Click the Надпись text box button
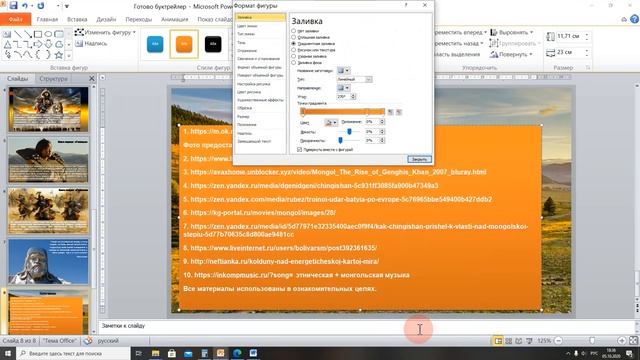640x360 pixels. click(91, 43)
